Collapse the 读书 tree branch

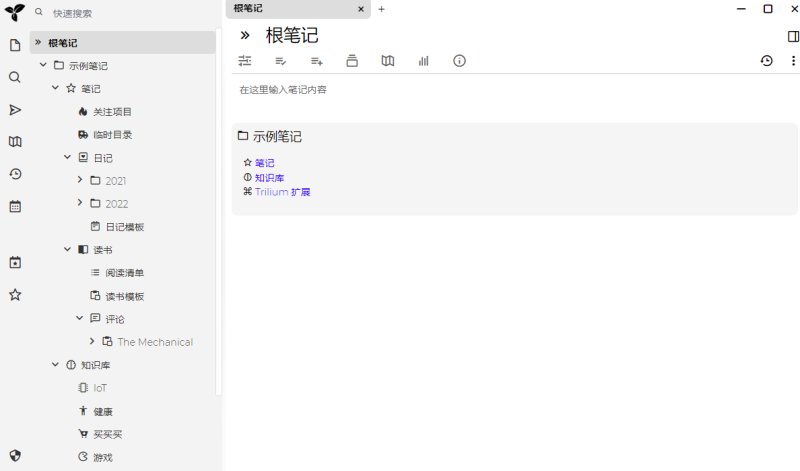(x=67, y=249)
